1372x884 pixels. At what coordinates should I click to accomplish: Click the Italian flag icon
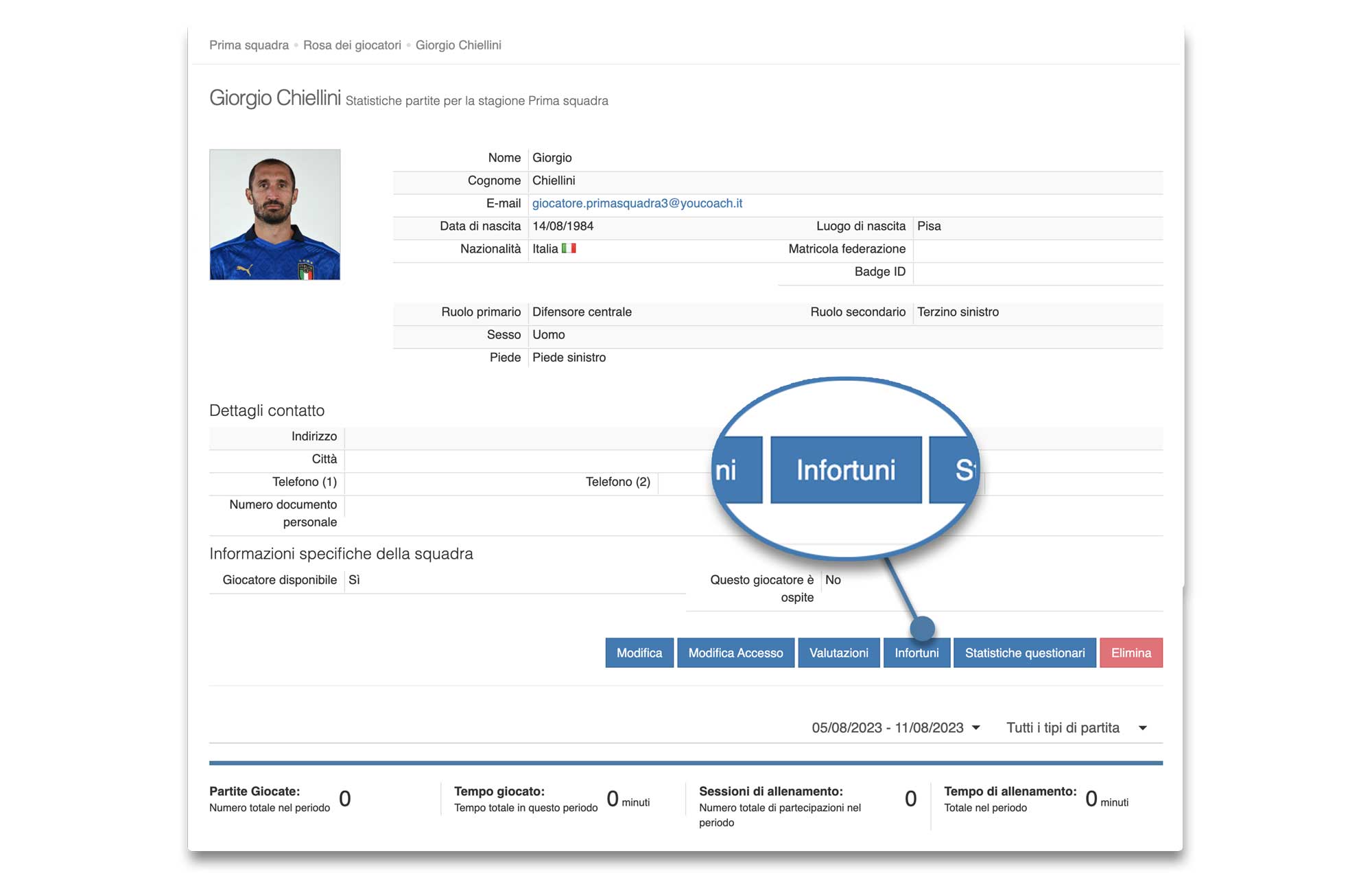[569, 248]
